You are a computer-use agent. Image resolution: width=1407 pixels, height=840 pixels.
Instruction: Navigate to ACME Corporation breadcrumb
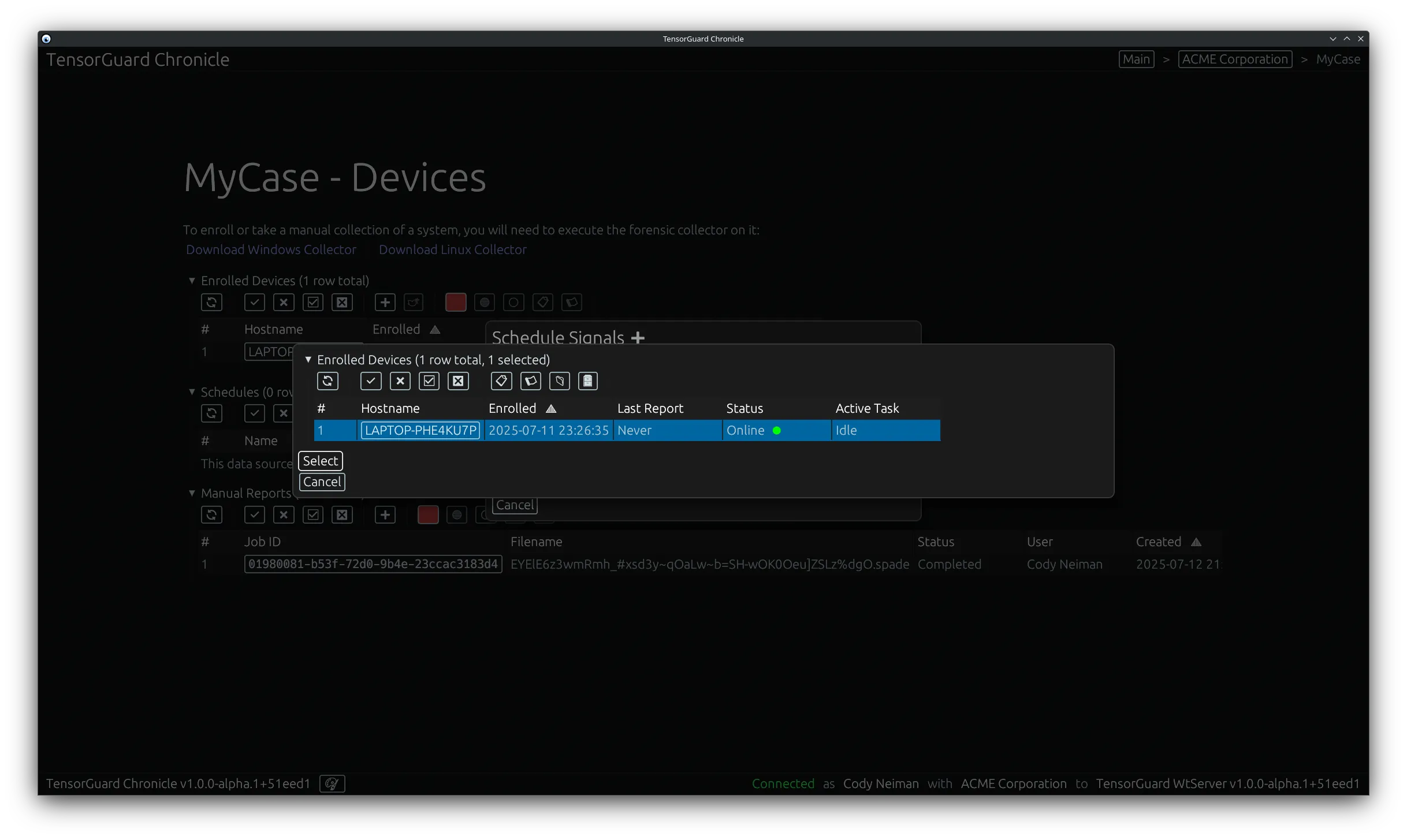pos(1235,59)
